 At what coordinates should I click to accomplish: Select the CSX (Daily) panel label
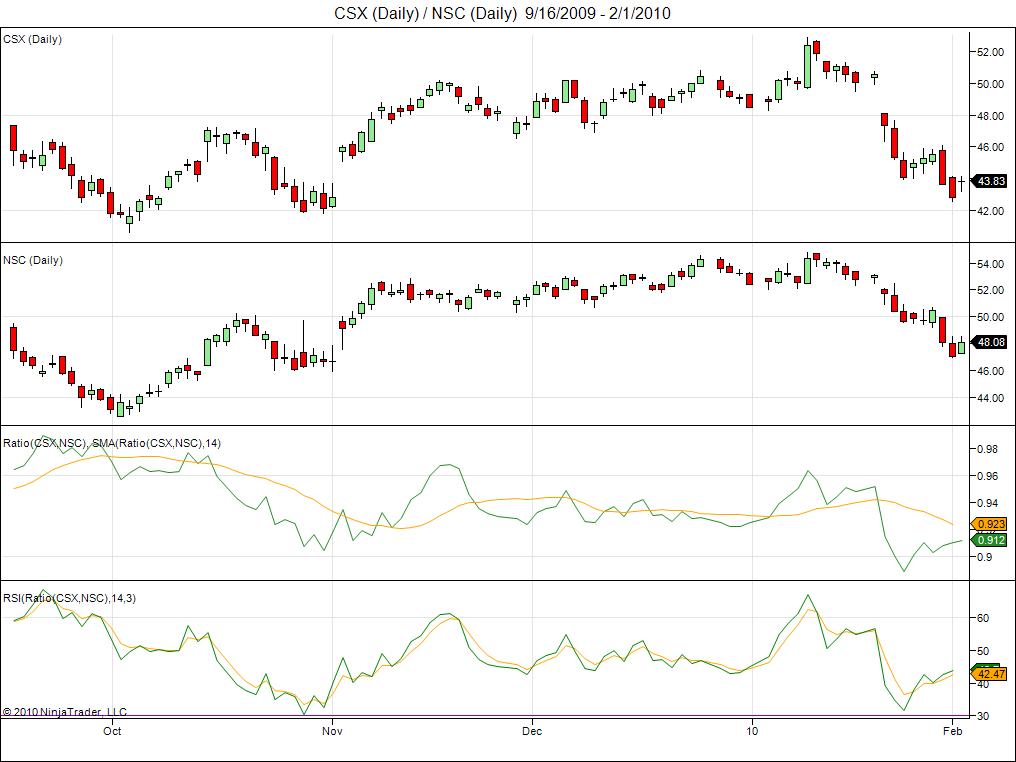click(x=32, y=40)
